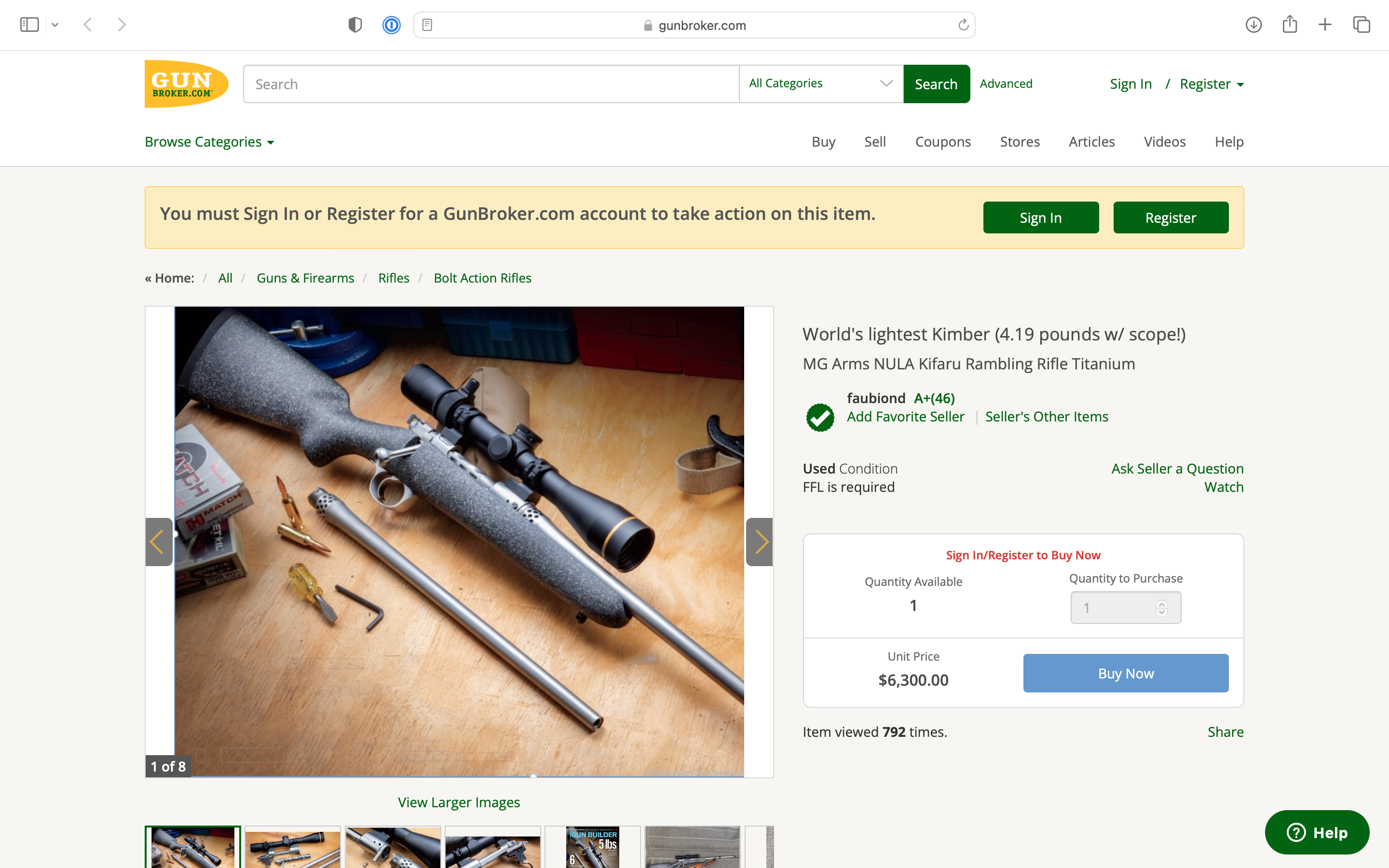Open the sidebar options chevron
This screenshot has height=868, width=1389.
click(55, 25)
